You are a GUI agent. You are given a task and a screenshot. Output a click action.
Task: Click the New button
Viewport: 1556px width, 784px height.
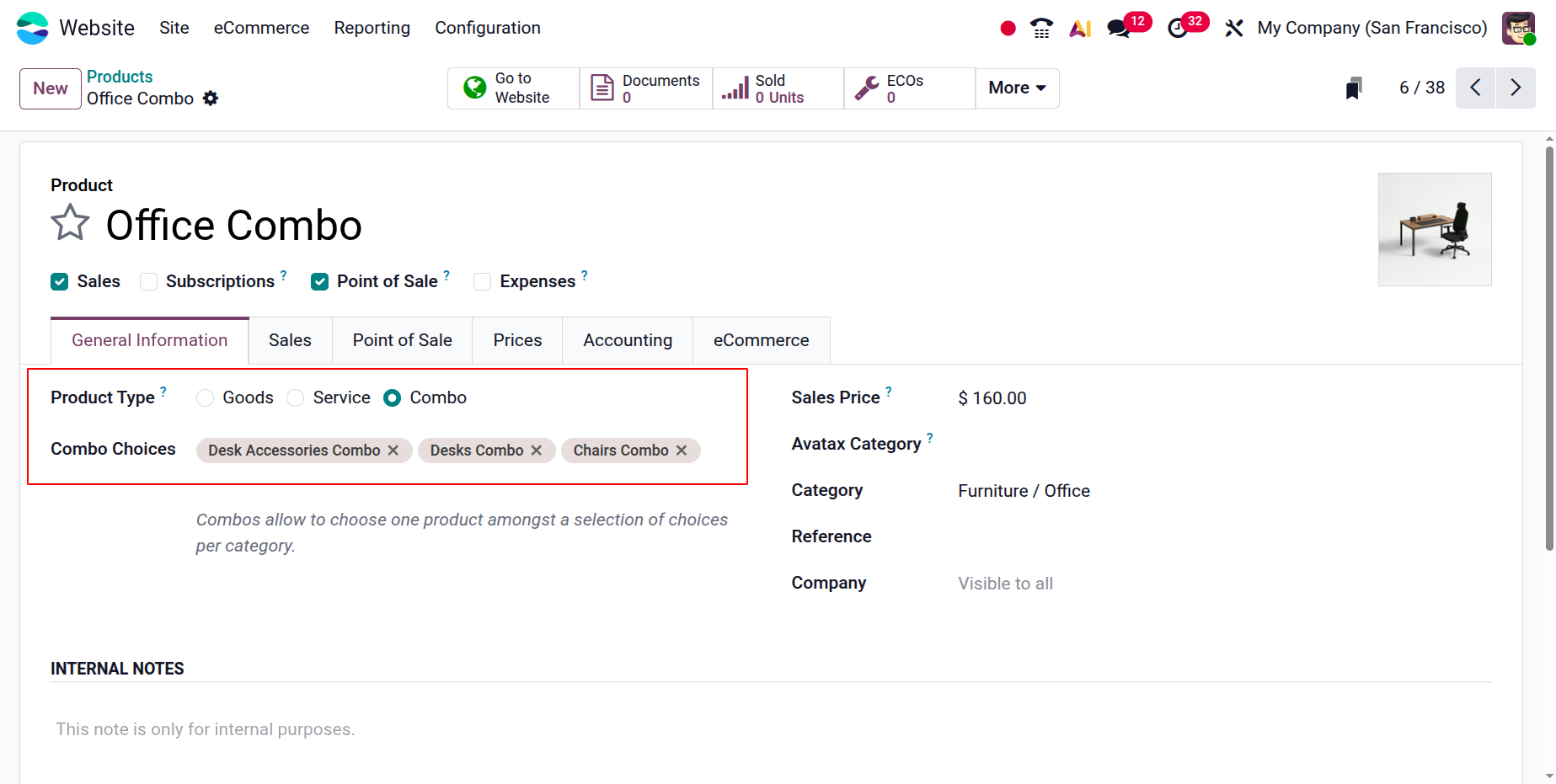[x=51, y=88]
